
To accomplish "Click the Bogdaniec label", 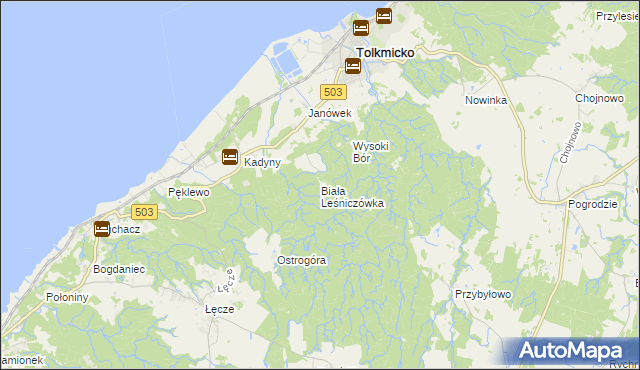I will click(x=119, y=269).
